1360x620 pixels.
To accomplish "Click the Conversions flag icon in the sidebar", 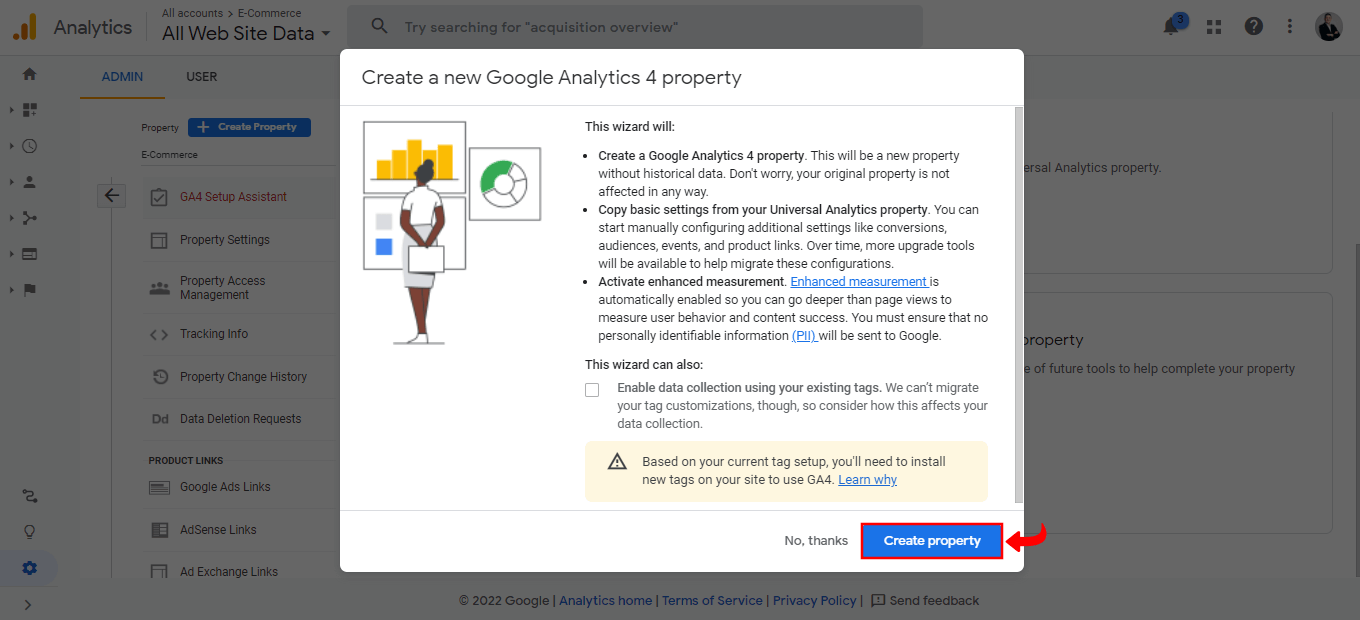I will coord(28,289).
